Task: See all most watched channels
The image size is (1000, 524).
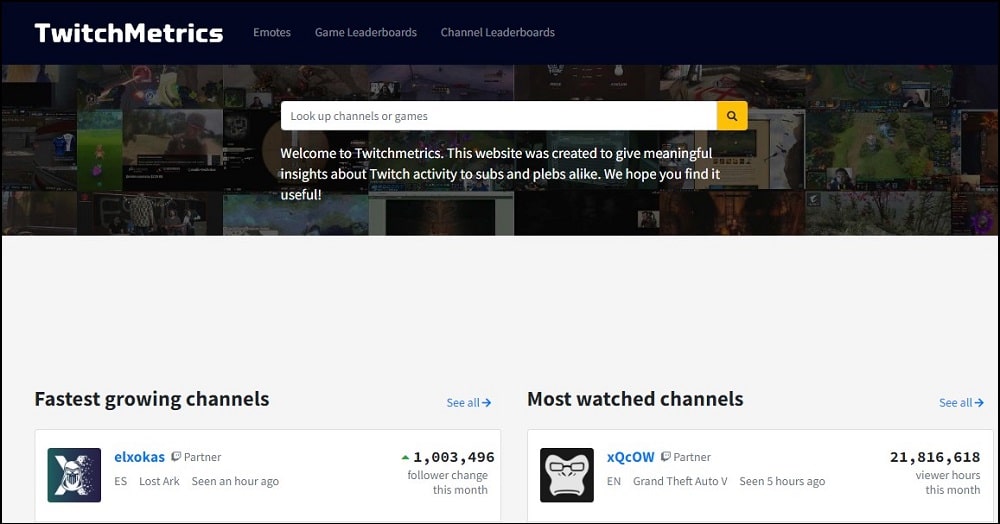Action: (x=961, y=403)
